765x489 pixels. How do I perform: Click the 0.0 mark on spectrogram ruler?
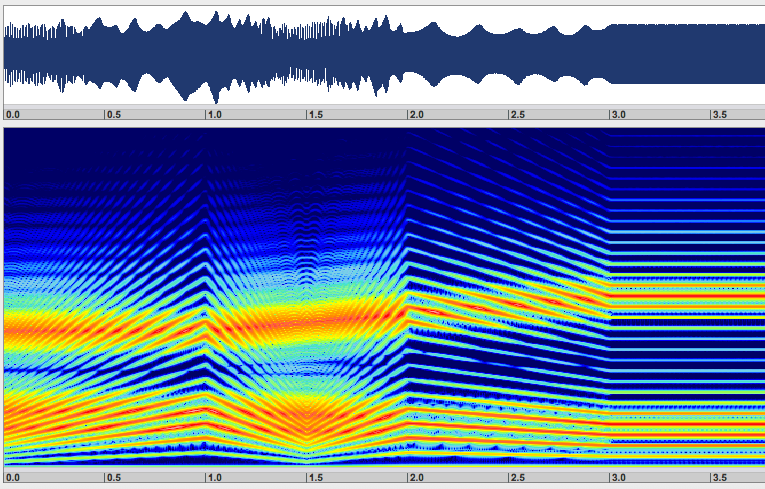(x=12, y=477)
